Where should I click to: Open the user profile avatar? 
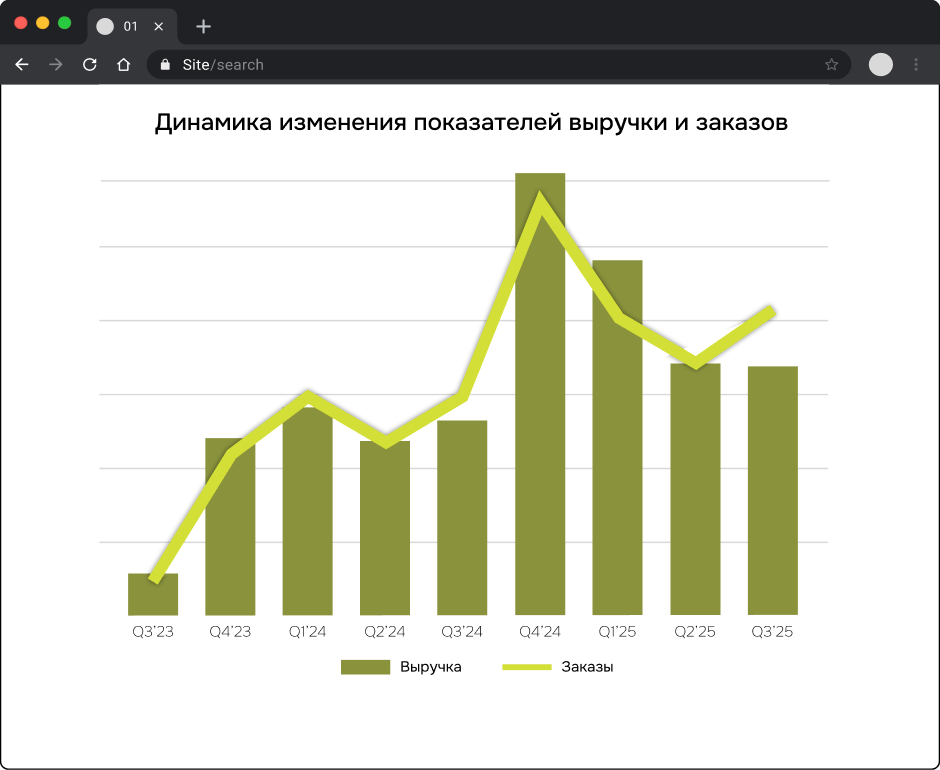coord(880,65)
